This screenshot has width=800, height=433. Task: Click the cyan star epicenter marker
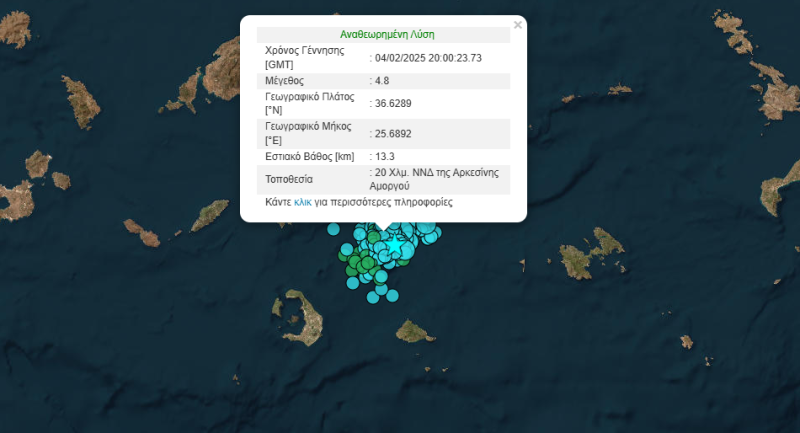tap(395, 244)
